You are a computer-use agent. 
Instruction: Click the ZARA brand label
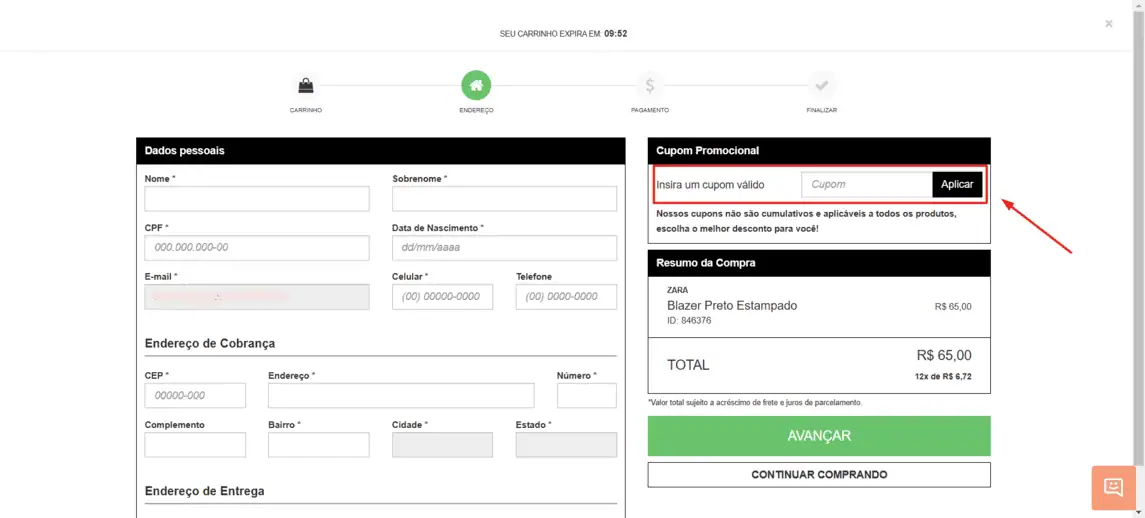click(x=678, y=290)
